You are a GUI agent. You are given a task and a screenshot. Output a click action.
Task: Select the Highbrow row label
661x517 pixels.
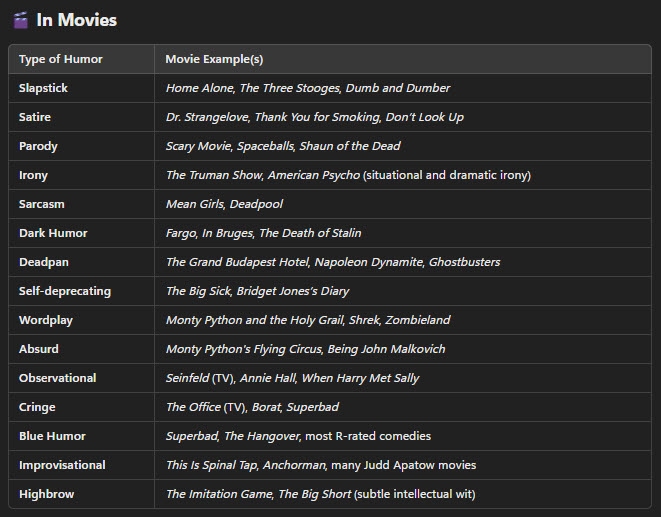45,494
